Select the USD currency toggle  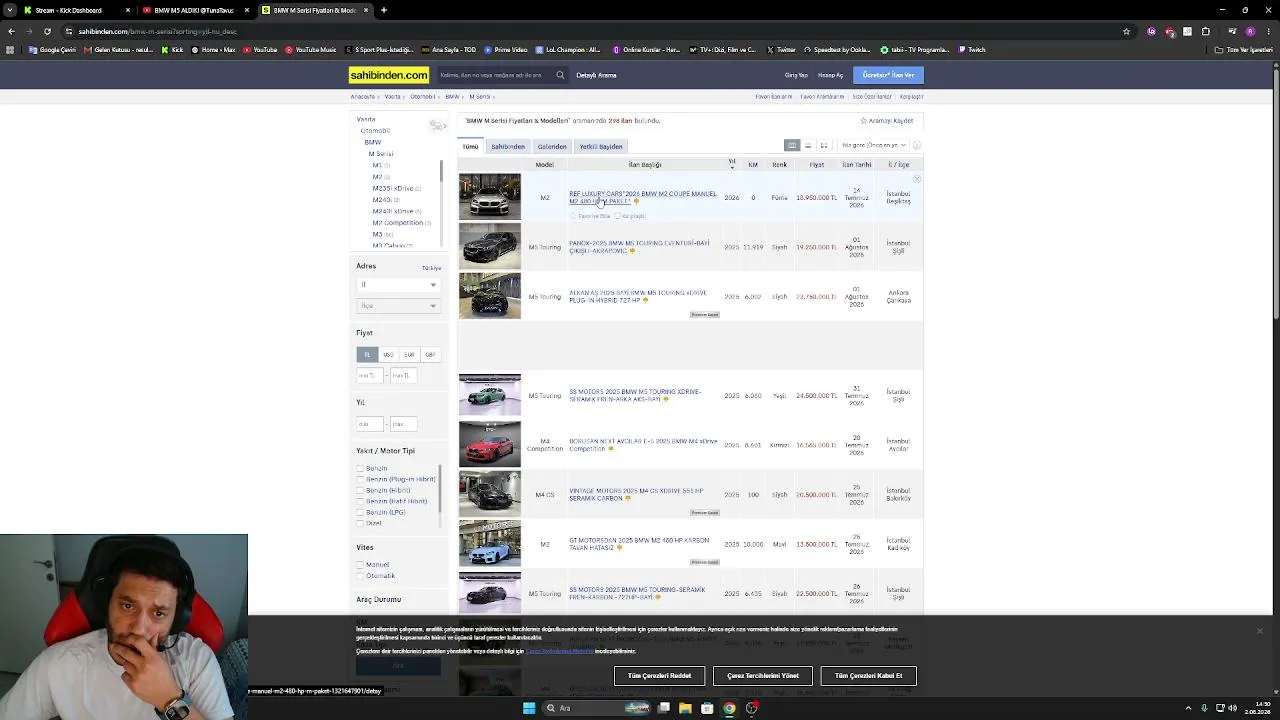(x=388, y=355)
